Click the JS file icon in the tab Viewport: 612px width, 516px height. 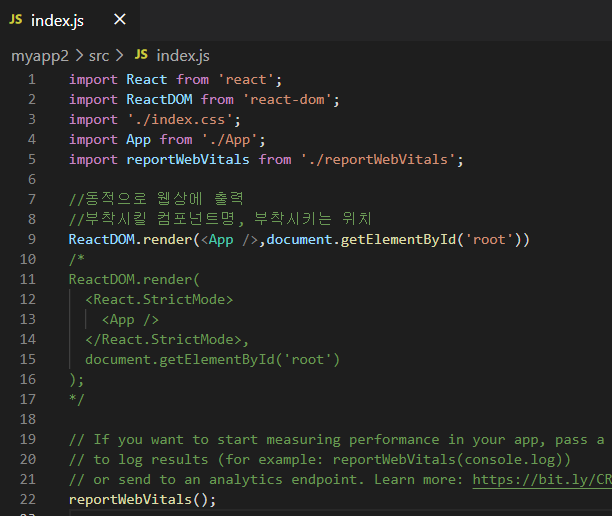tap(16, 19)
